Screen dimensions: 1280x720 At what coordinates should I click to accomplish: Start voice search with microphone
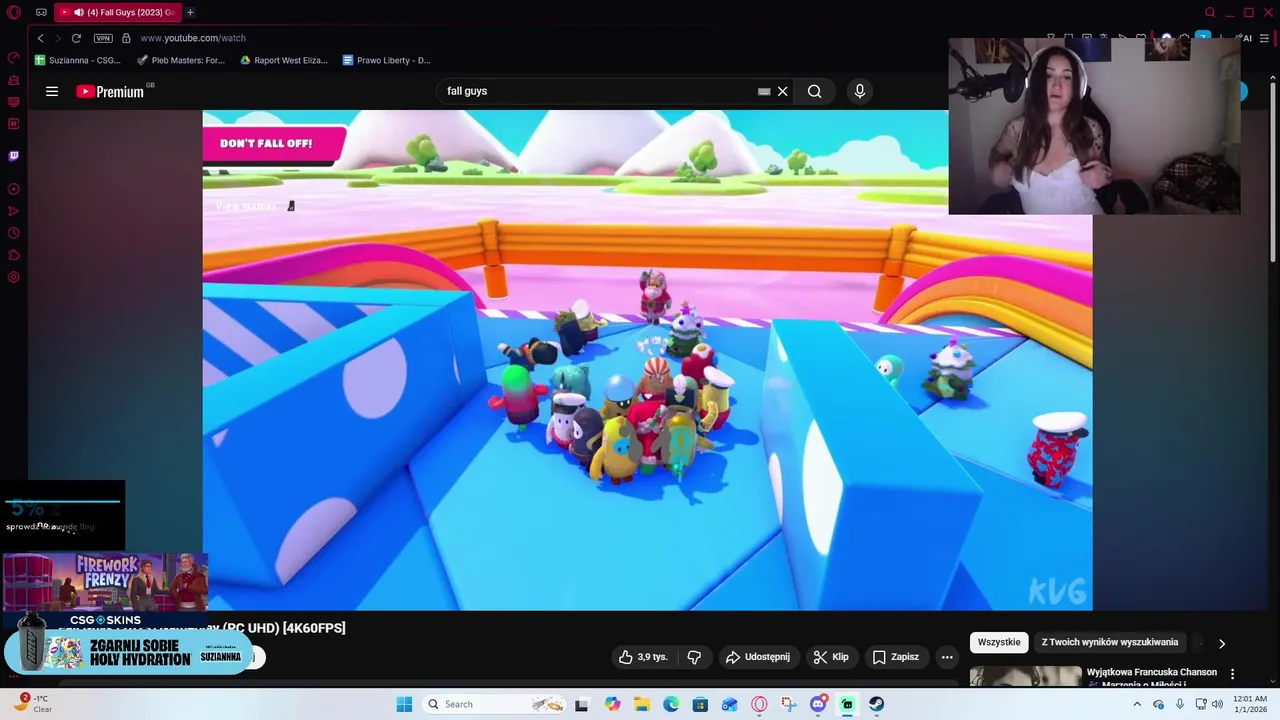point(859,91)
